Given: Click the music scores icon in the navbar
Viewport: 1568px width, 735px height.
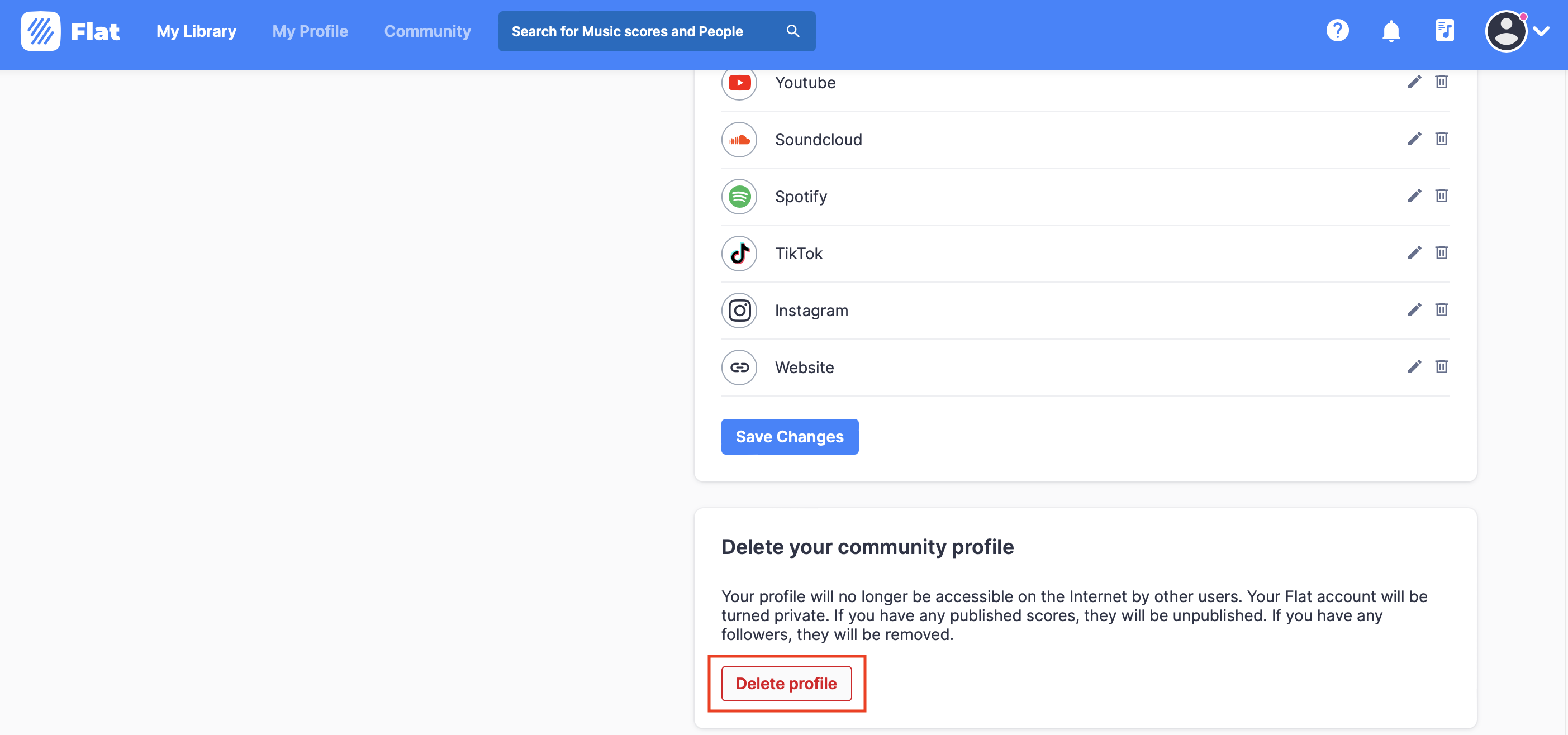Looking at the screenshot, I should point(1445,31).
